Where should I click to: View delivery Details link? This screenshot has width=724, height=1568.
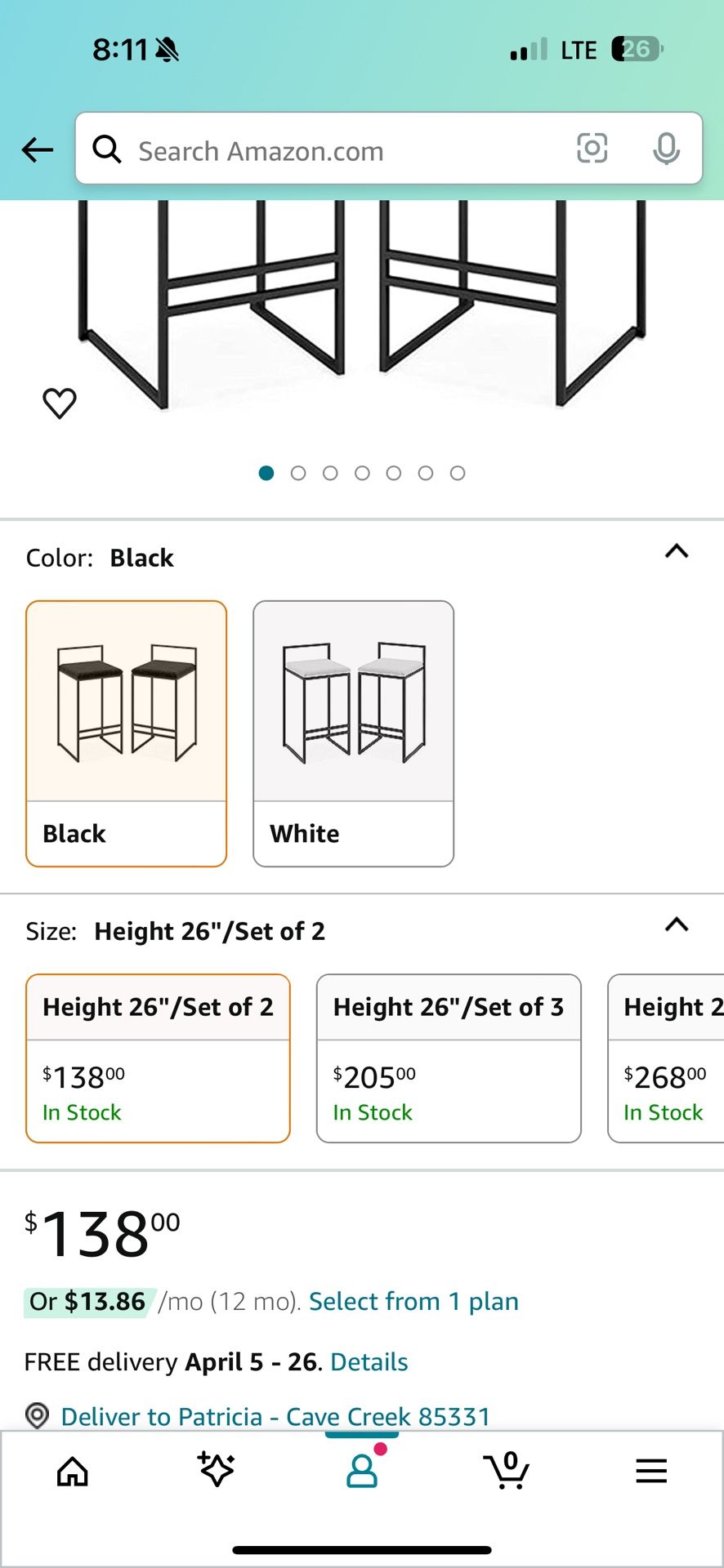click(367, 1361)
